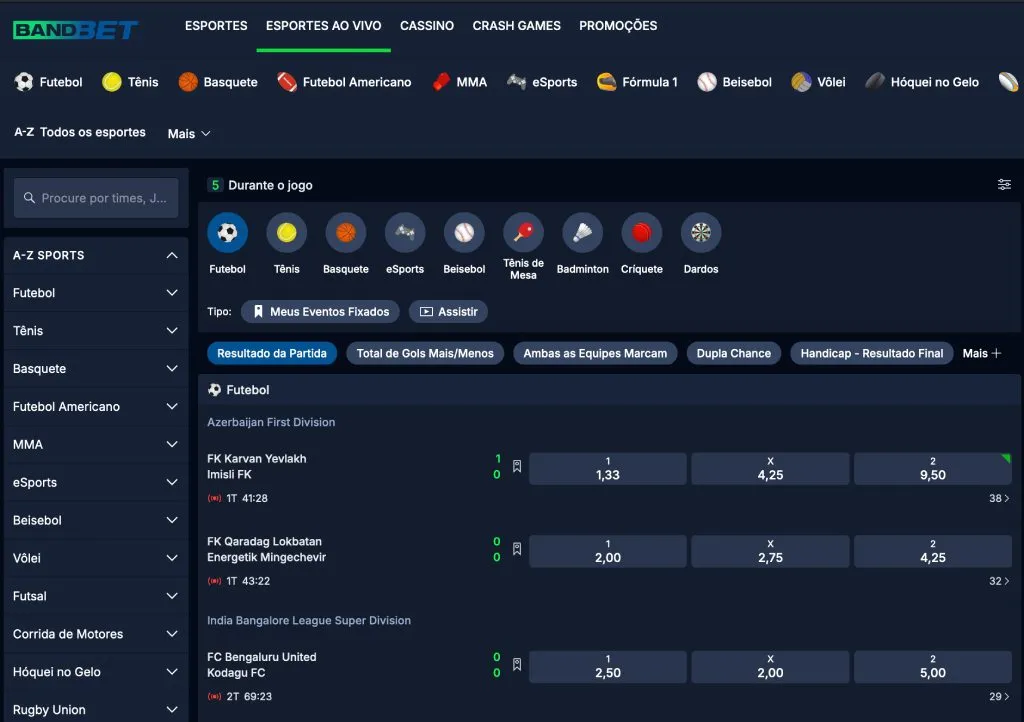
Task: Open 38 more markets for Karvan match
Action: click(999, 498)
